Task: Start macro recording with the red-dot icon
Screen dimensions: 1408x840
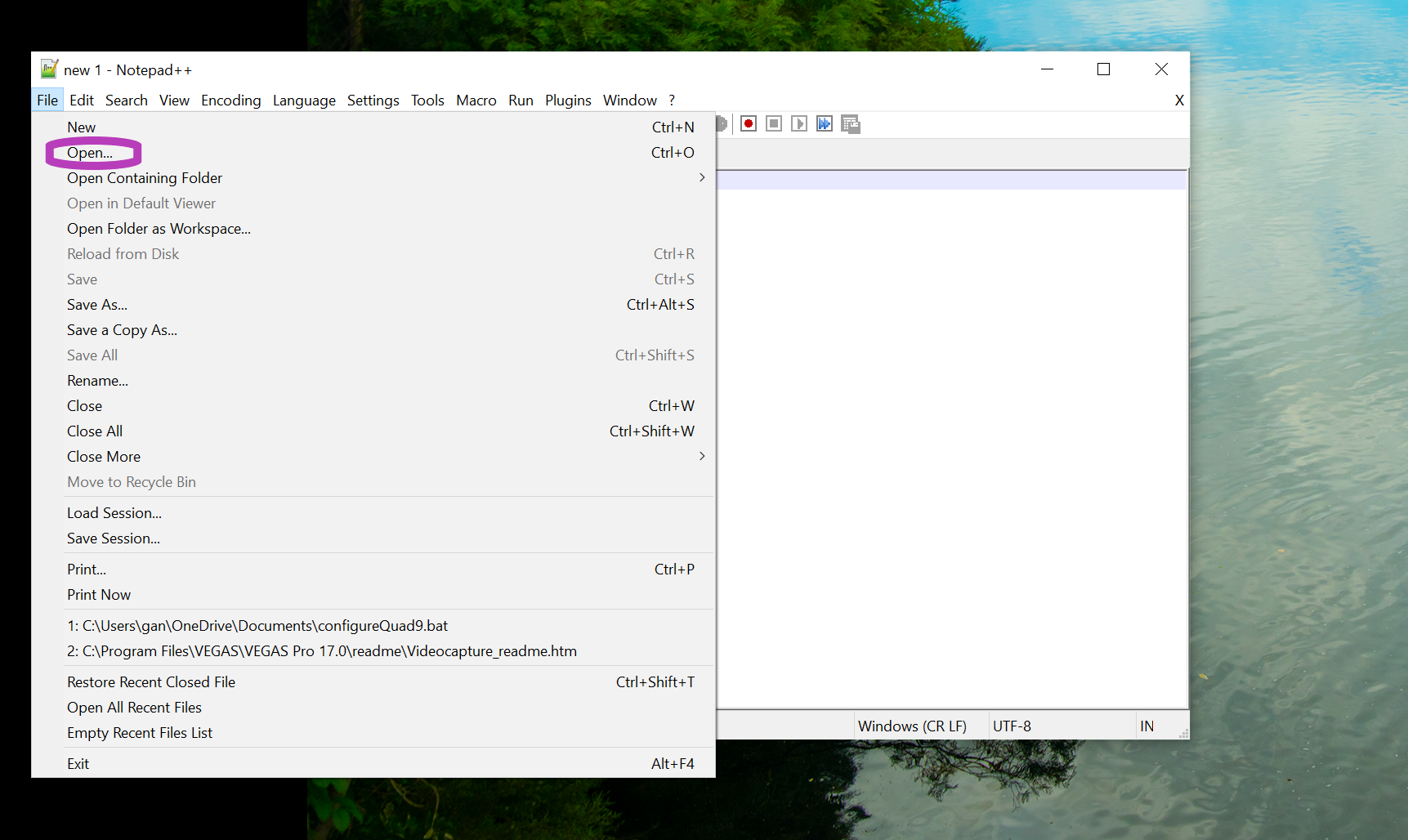Action: 749,123
